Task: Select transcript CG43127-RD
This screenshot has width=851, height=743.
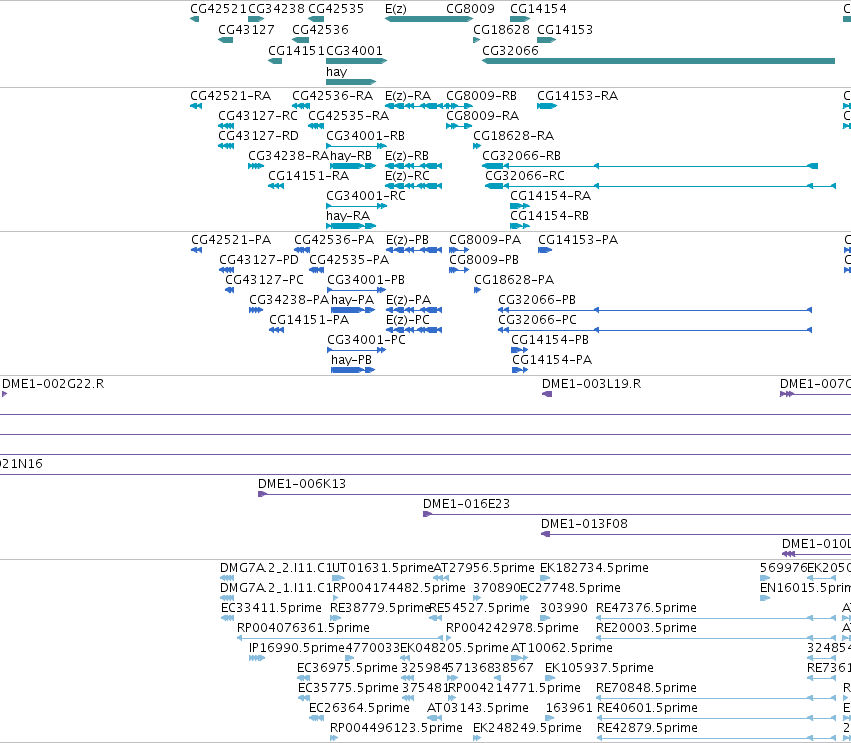Action: click(258, 136)
